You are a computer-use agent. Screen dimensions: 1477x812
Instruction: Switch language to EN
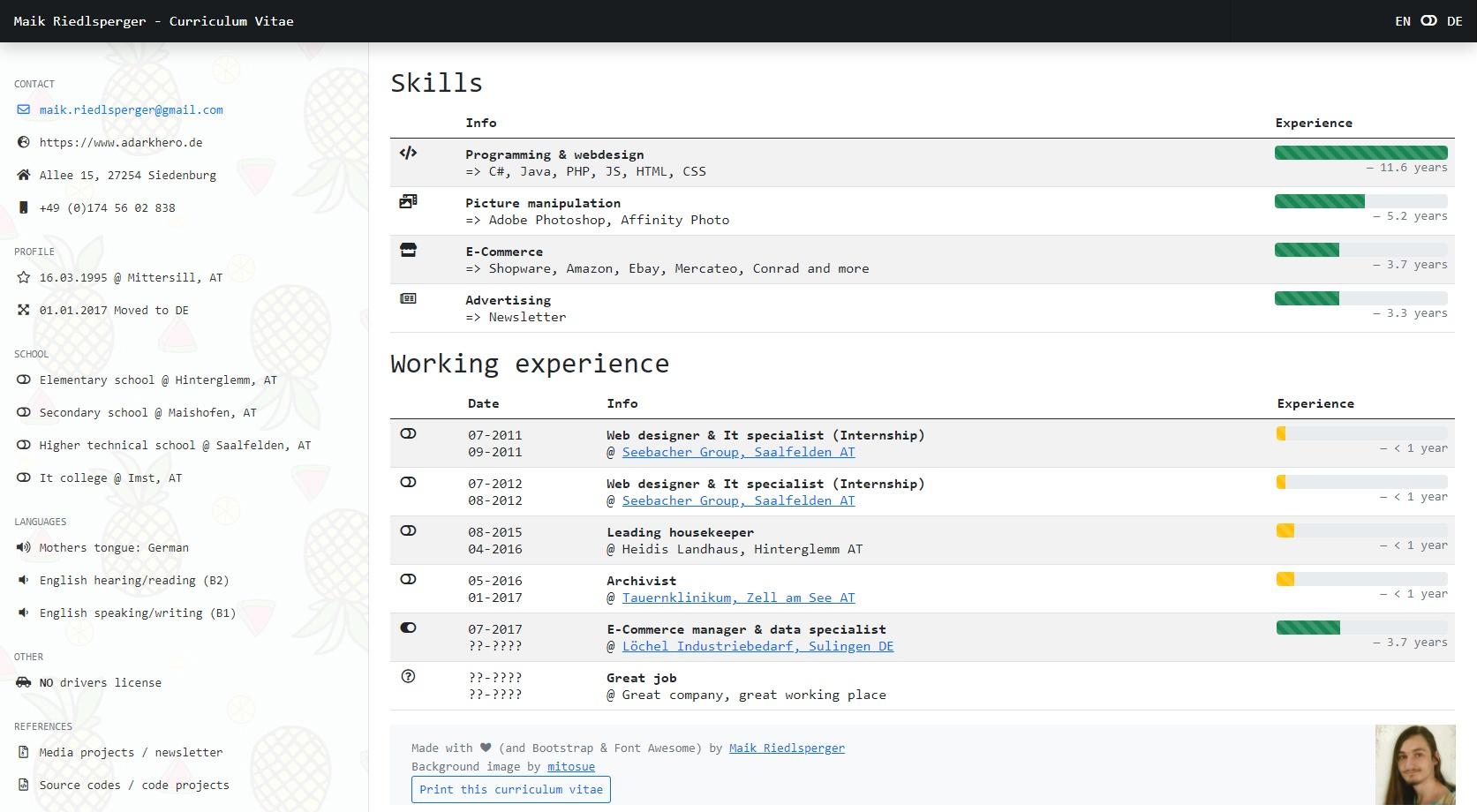[1402, 21]
